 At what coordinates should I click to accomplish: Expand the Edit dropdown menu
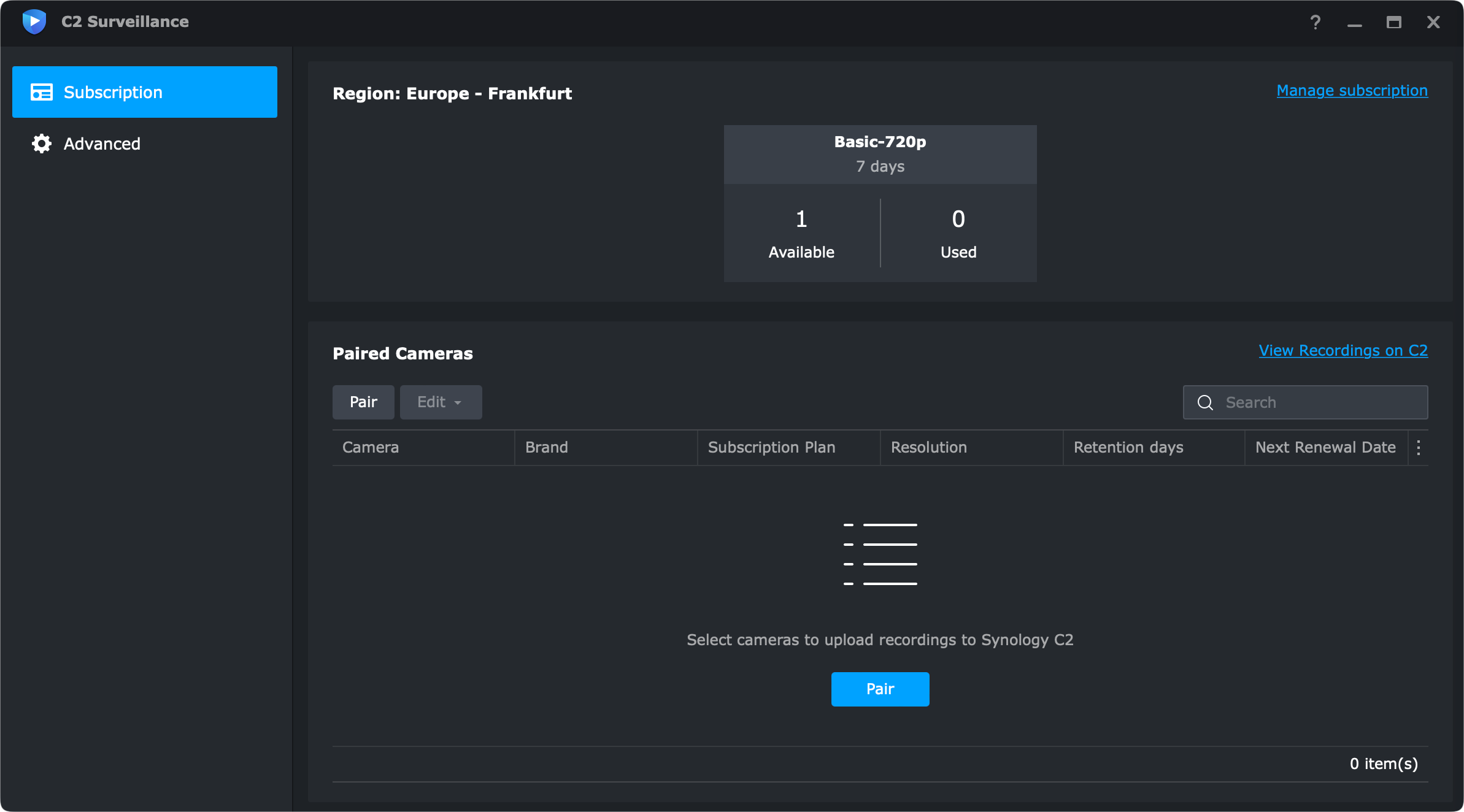click(441, 402)
